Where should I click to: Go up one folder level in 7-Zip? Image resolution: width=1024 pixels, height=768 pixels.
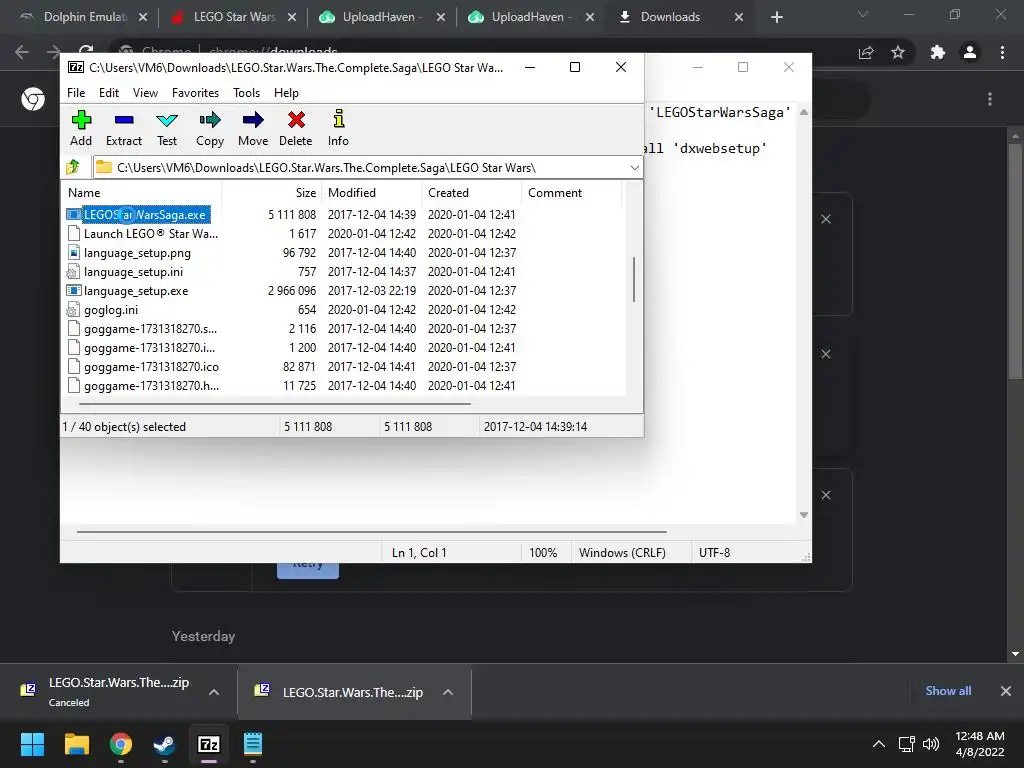73,167
